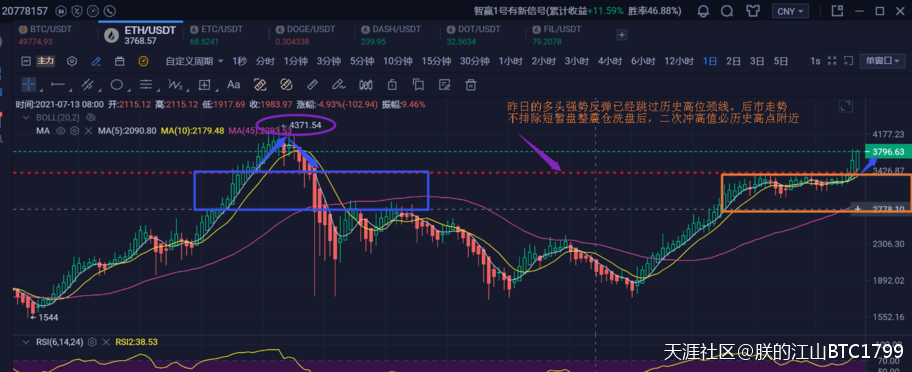Select the Fibonacci lines tool
The image size is (912, 372).
(x=146, y=85)
